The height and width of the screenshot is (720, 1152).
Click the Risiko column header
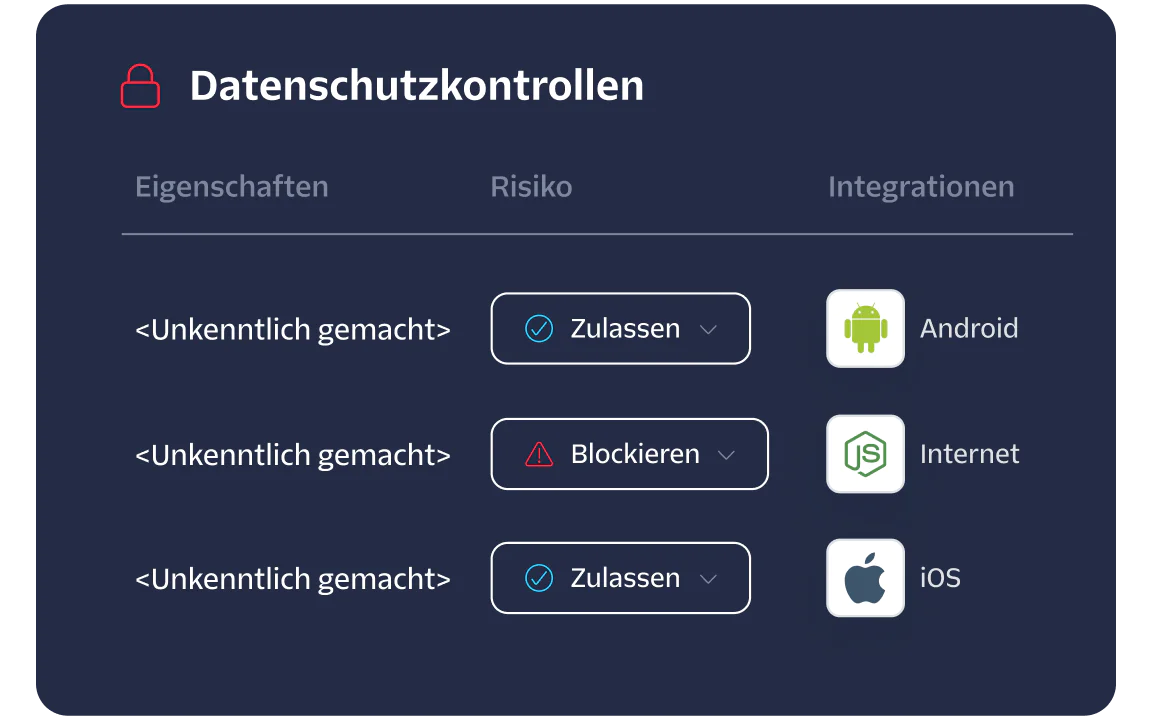(531, 186)
